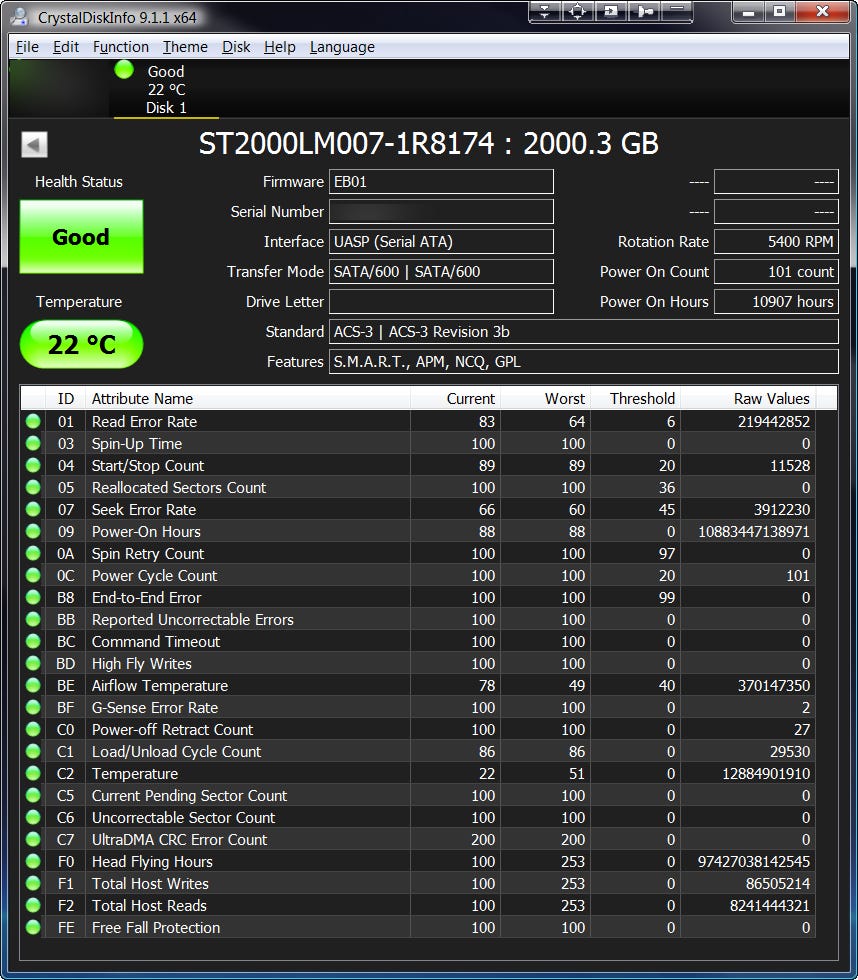Click the Attribute Name column header
This screenshot has height=980, width=858.
click(x=247, y=399)
